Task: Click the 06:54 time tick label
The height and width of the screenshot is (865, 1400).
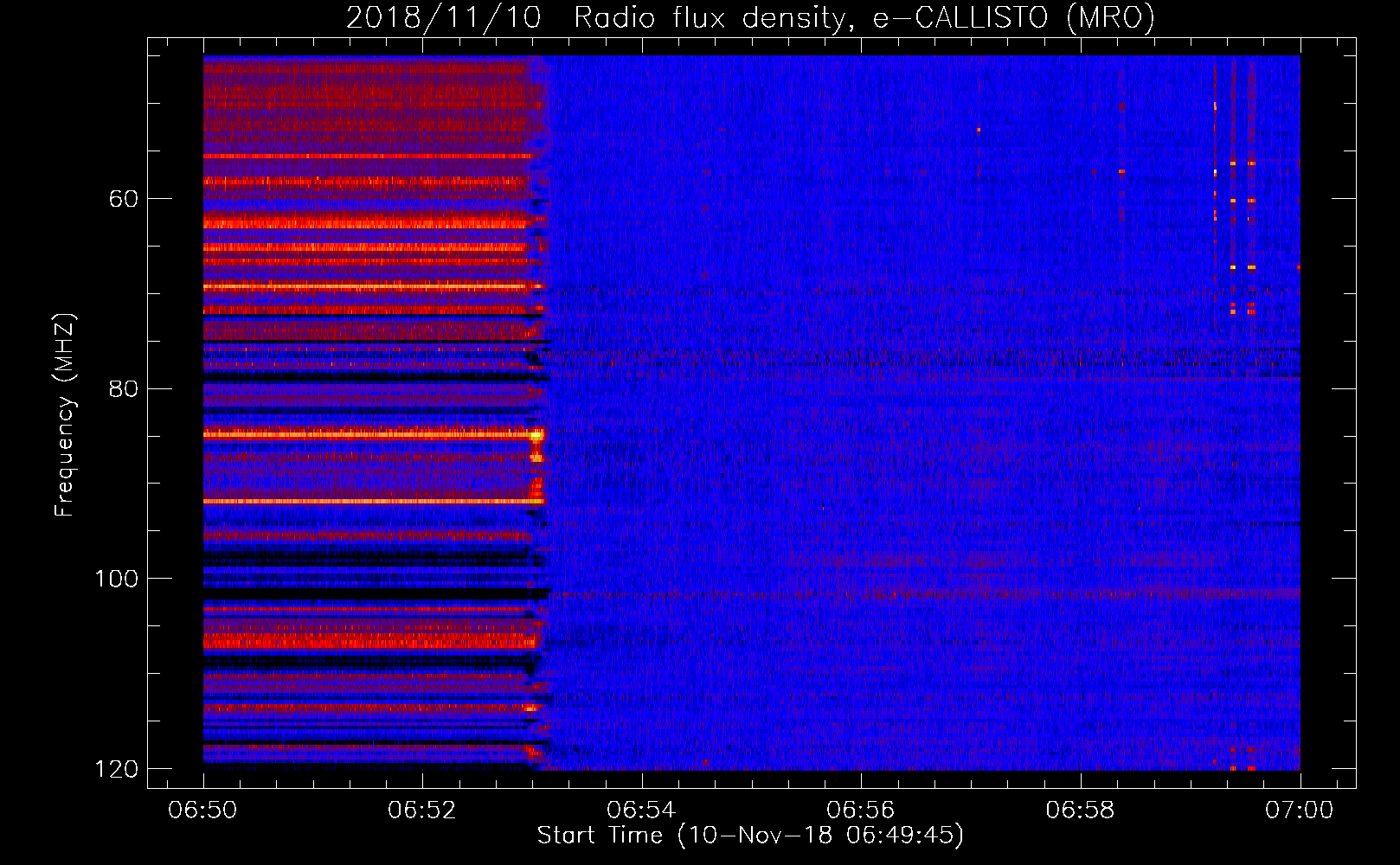Action: click(642, 811)
